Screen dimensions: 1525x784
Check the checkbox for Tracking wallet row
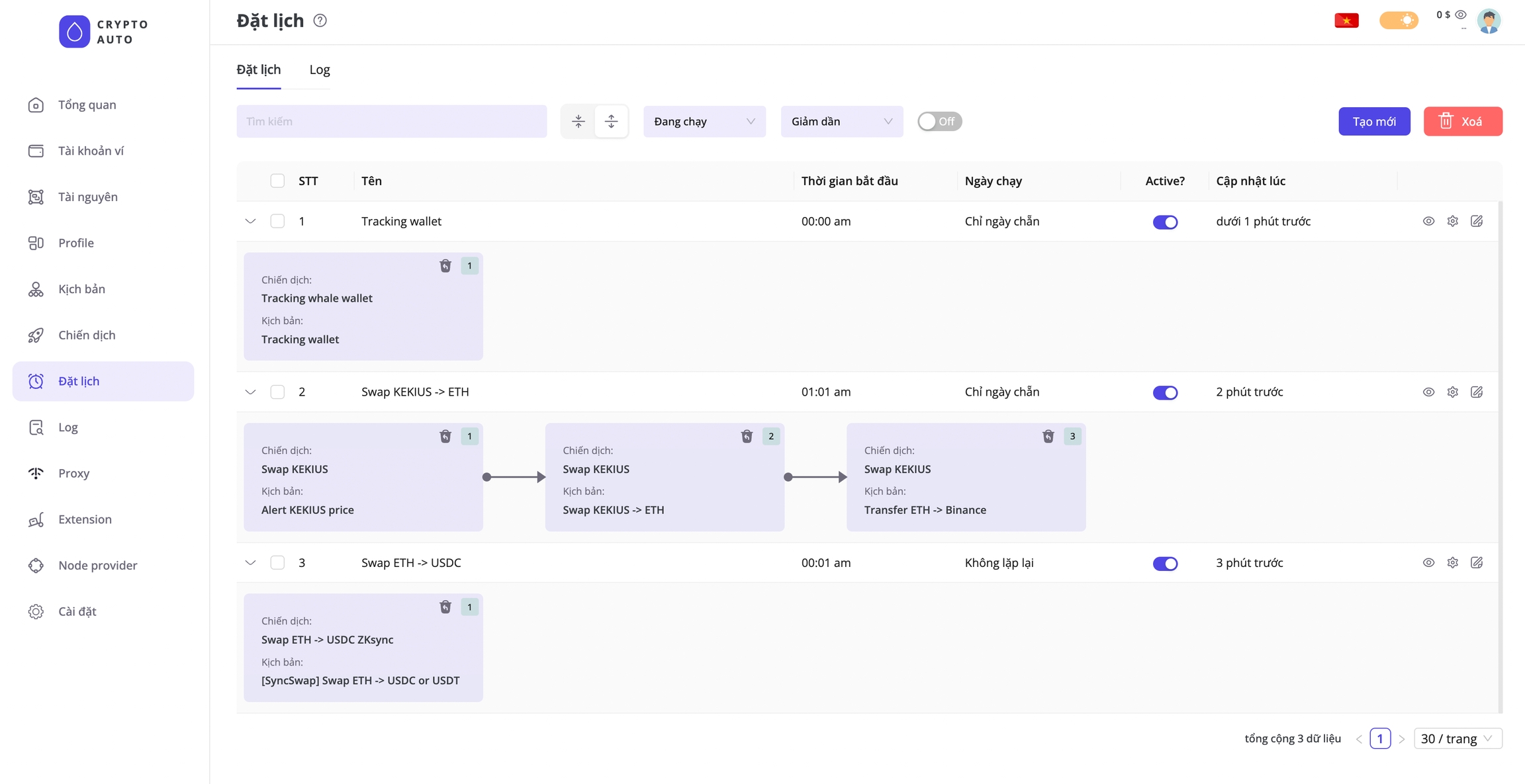pos(277,221)
